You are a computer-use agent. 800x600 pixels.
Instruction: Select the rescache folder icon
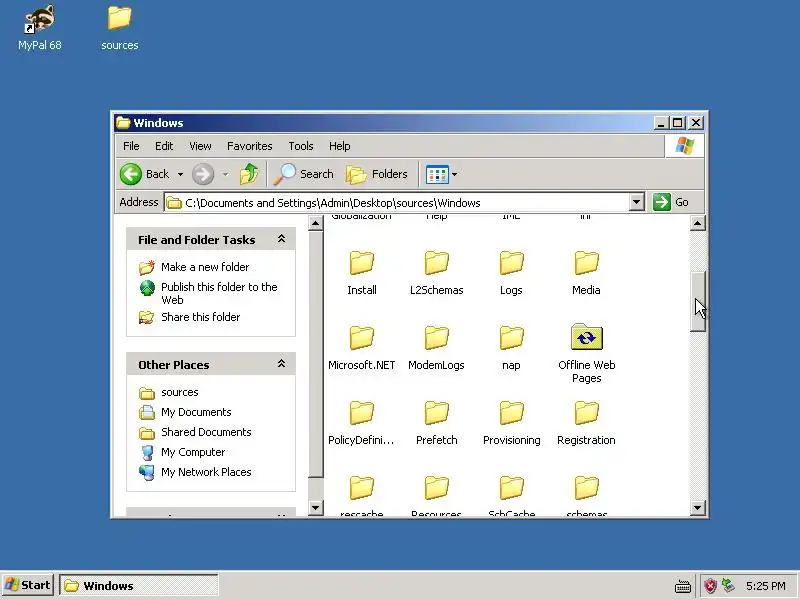coord(362,488)
